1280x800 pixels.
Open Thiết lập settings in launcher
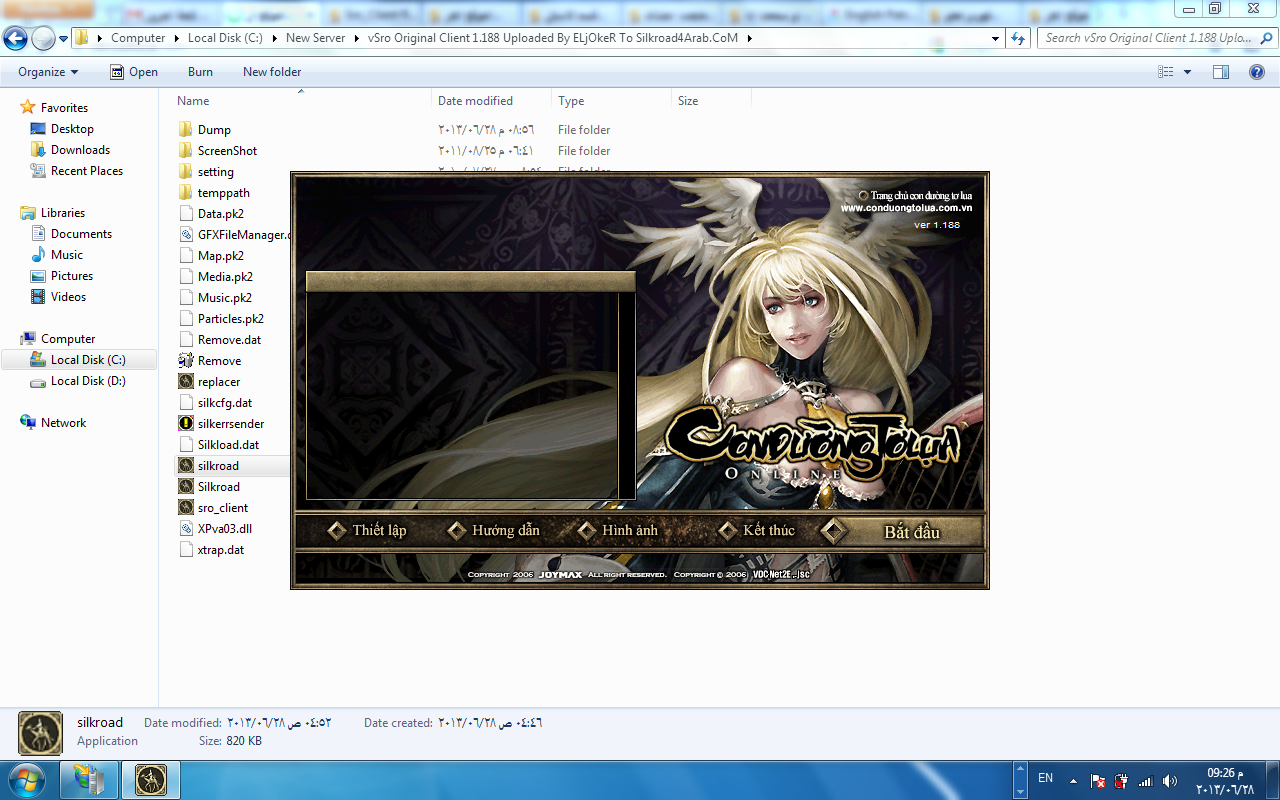(x=368, y=530)
